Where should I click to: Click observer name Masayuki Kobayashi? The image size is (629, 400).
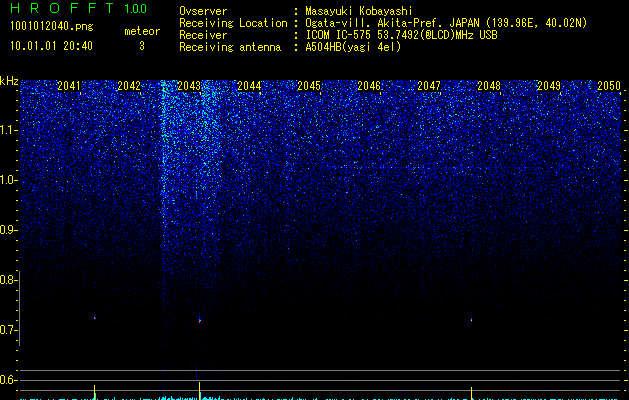coord(359,11)
